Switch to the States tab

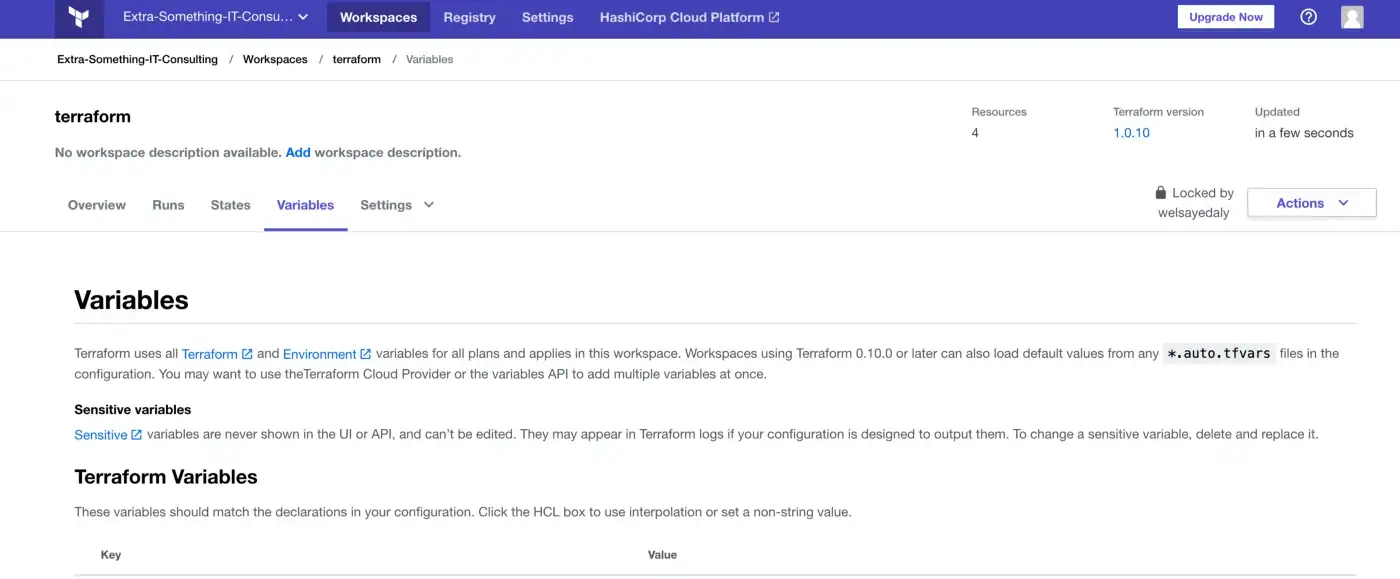[230, 205]
